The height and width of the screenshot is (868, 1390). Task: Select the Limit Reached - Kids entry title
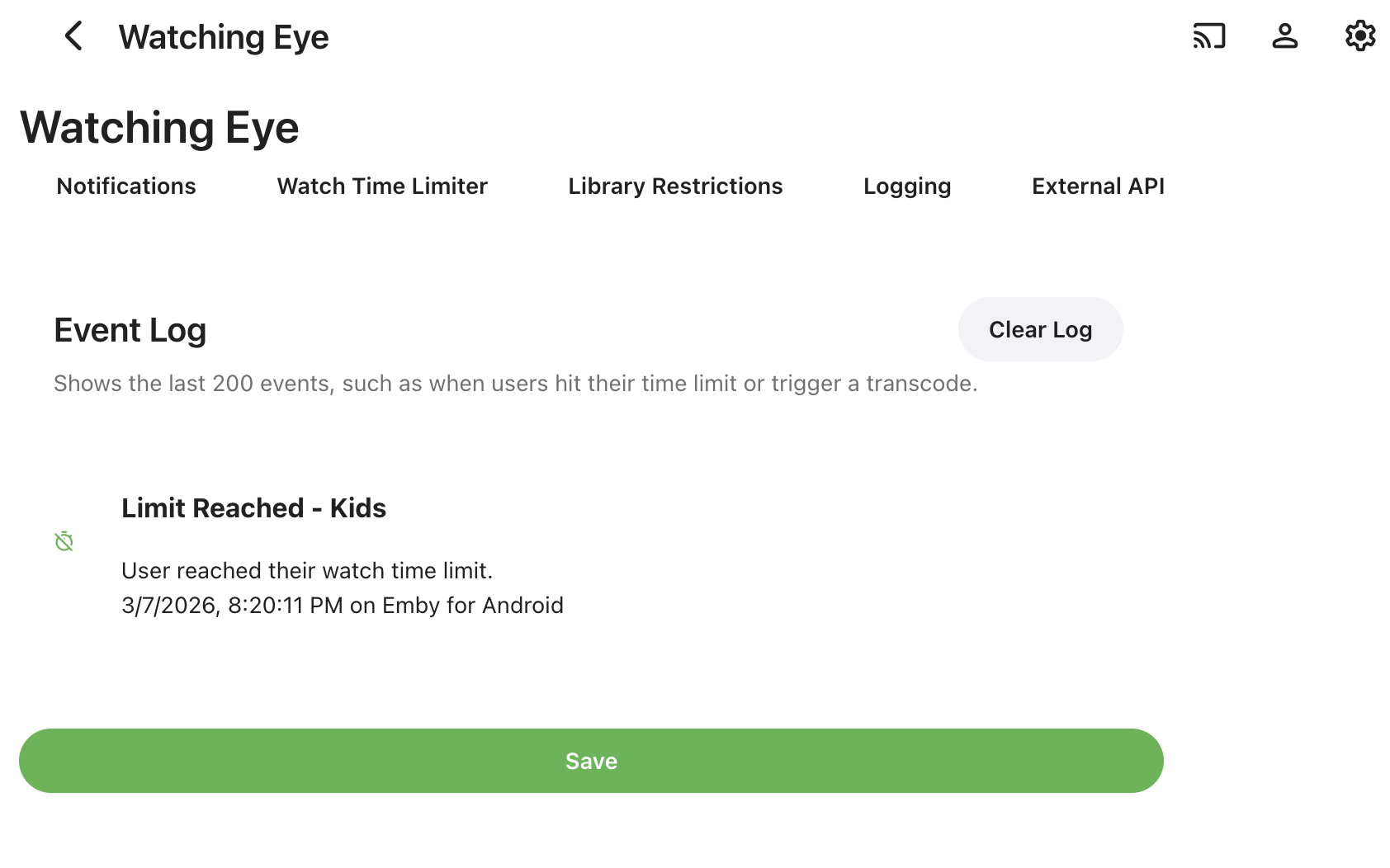point(253,508)
